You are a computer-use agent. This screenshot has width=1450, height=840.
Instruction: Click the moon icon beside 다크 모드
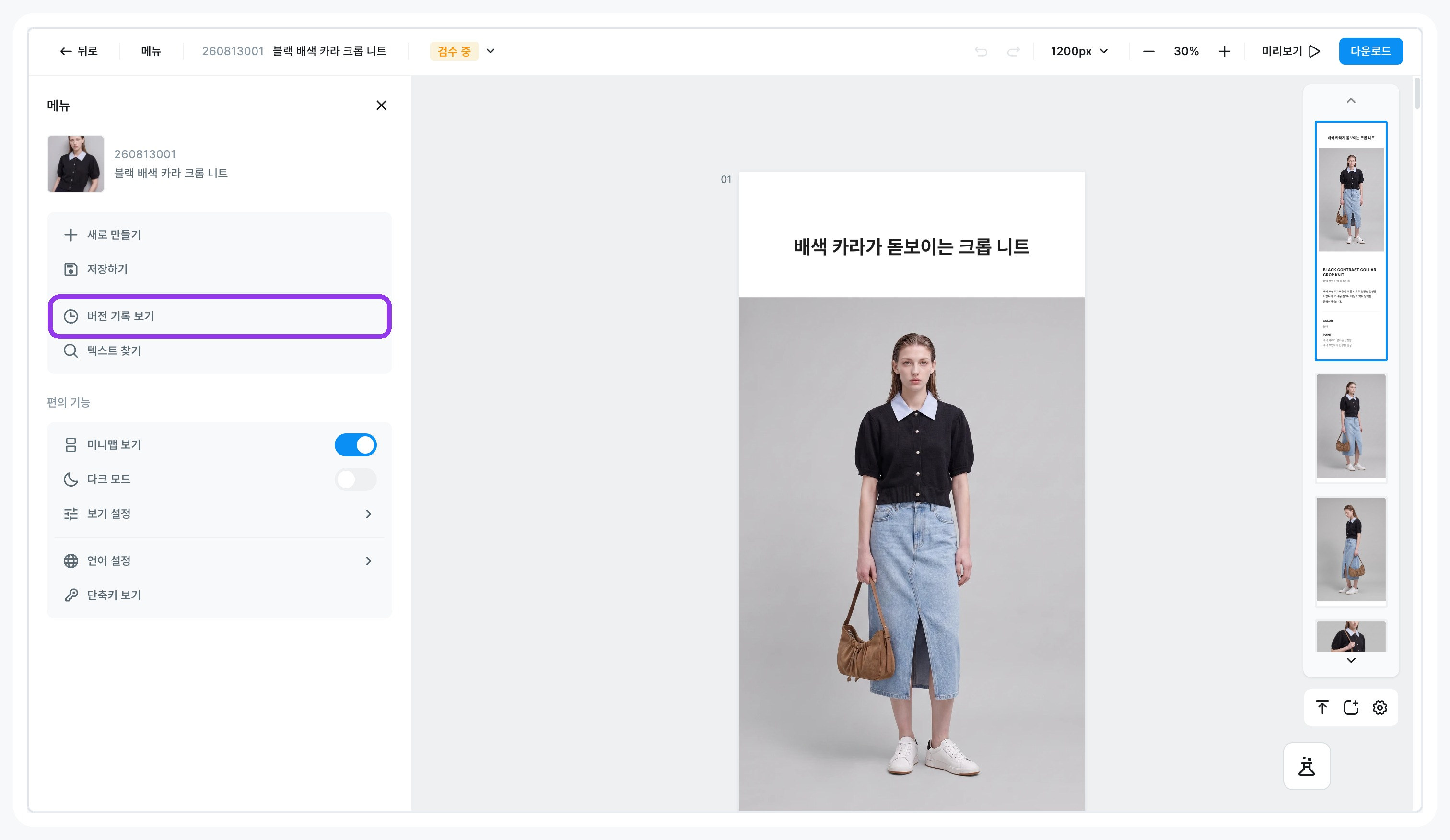point(71,479)
